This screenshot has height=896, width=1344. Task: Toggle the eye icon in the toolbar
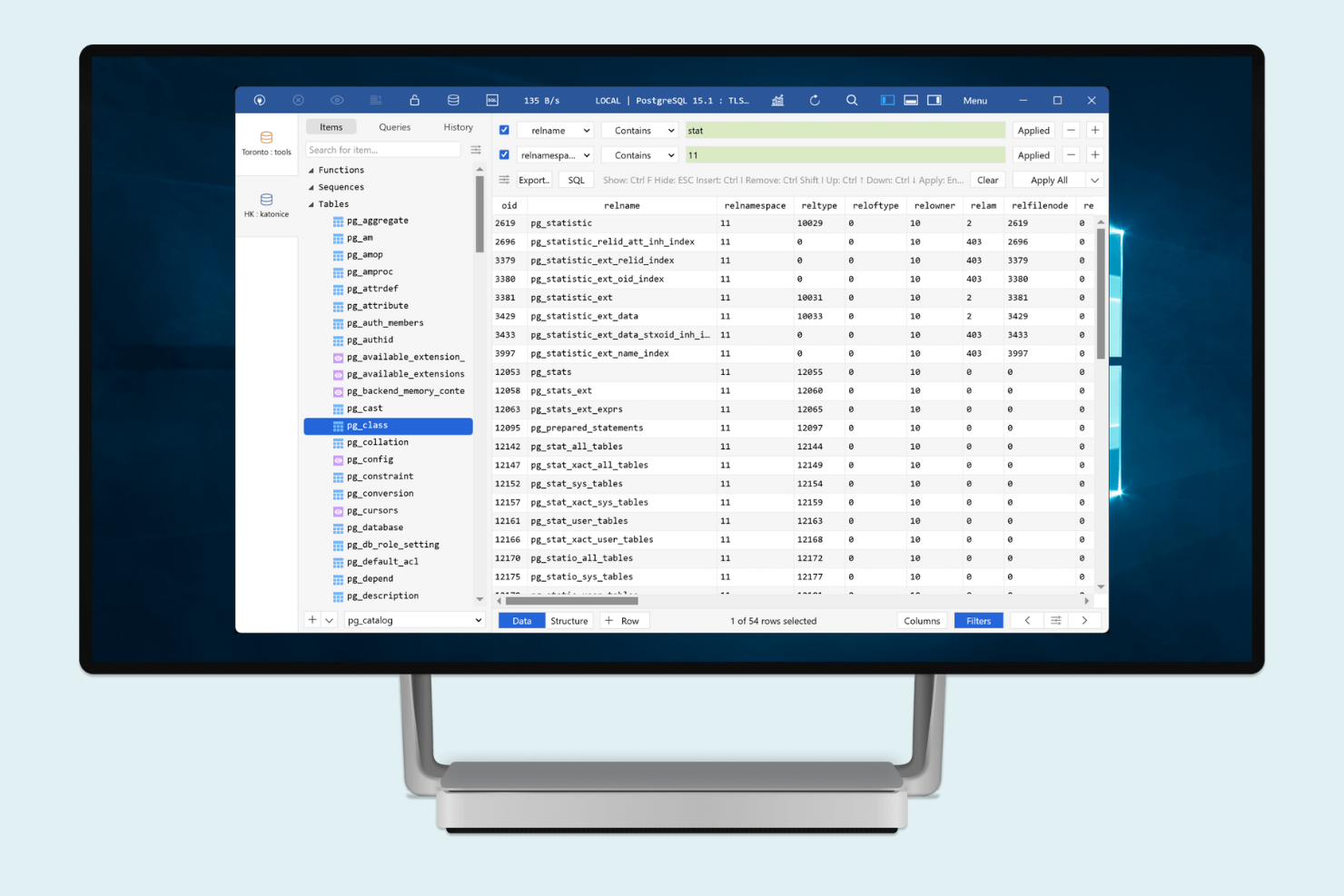click(337, 100)
